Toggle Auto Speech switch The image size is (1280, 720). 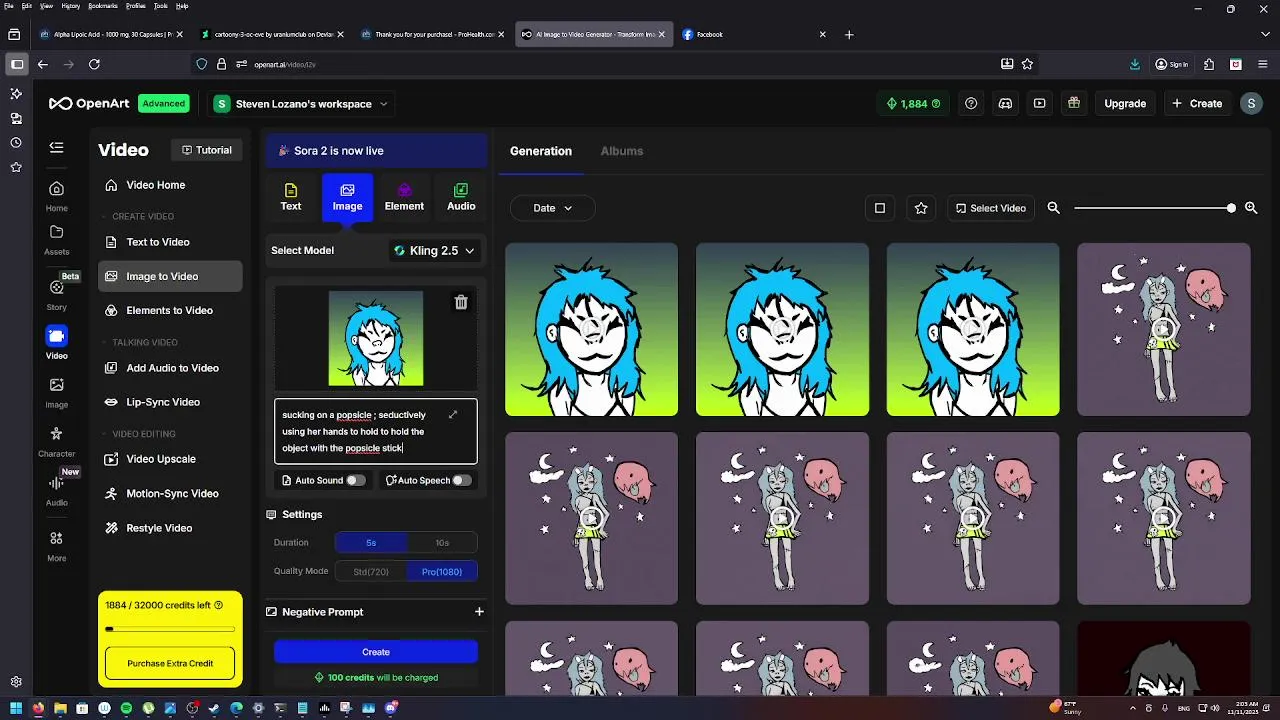(x=461, y=480)
